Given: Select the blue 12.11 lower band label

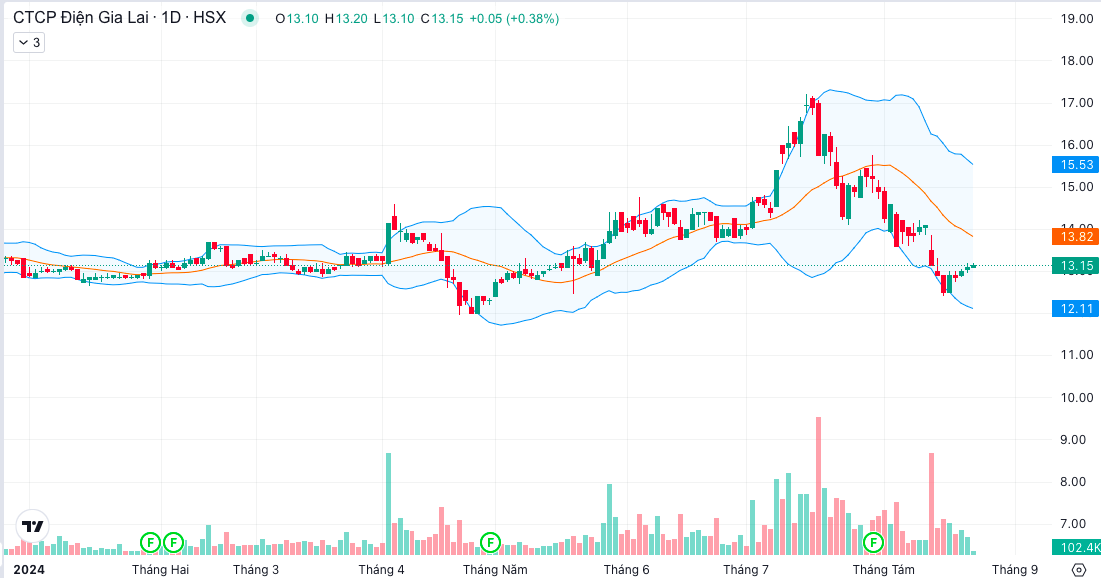Looking at the screenshot, I should (x=1076, y=308).
